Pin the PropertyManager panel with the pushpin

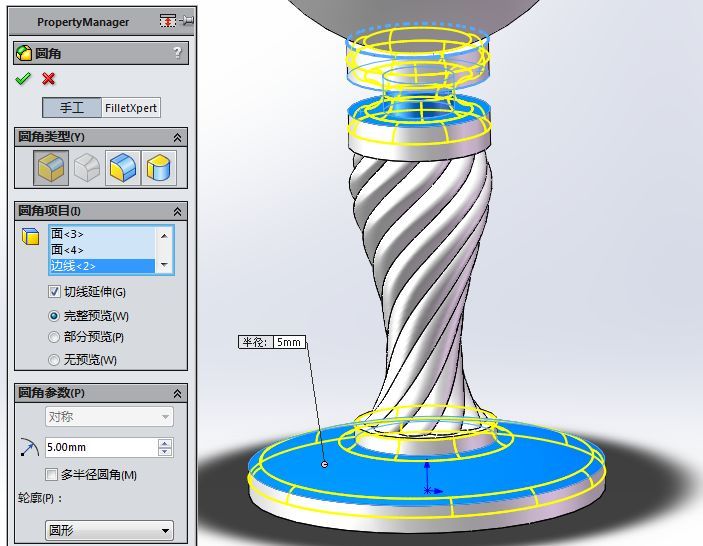point(187,21)
